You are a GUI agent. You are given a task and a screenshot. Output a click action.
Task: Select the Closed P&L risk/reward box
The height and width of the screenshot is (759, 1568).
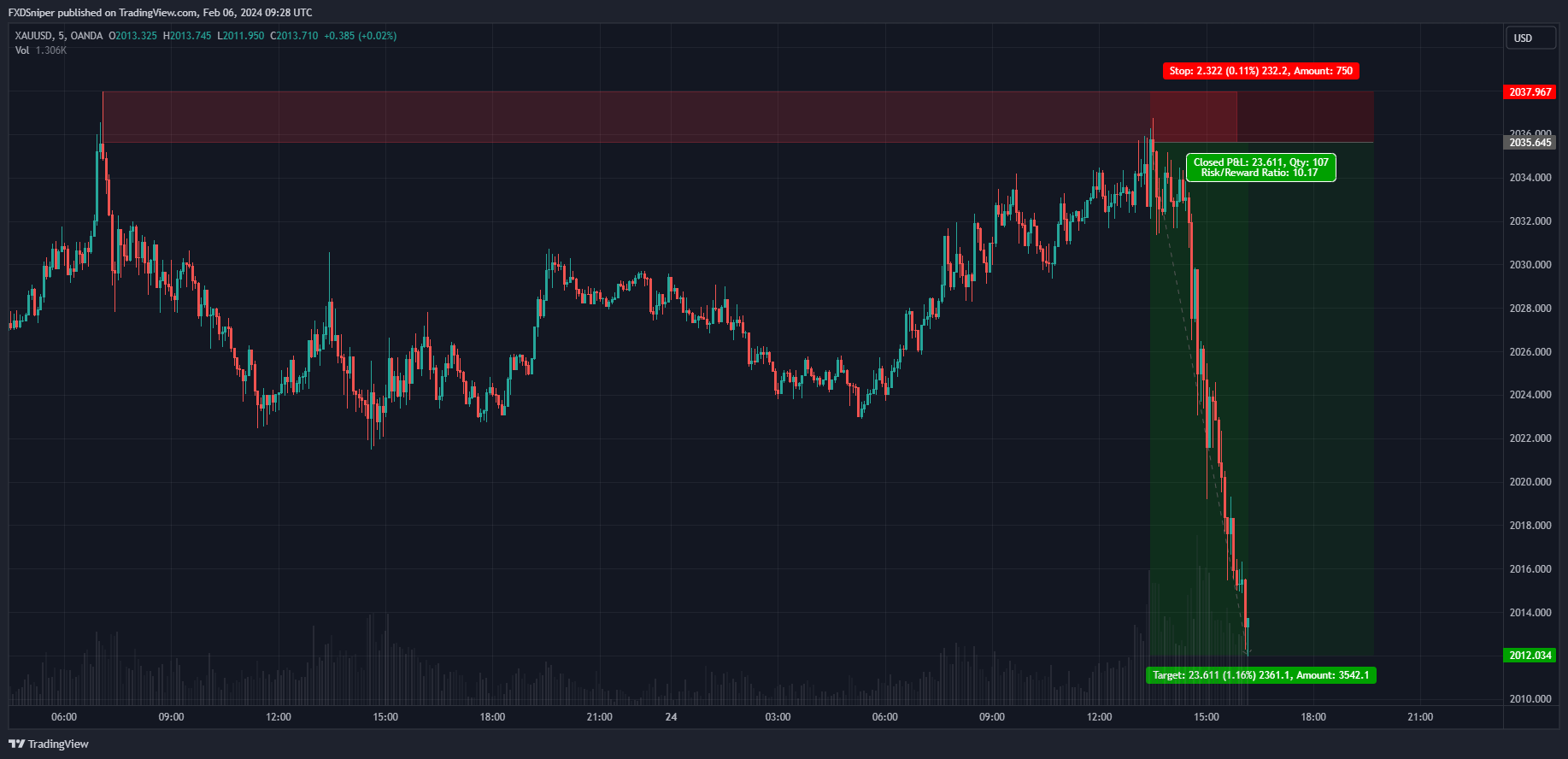click(x=1260, y=168)
